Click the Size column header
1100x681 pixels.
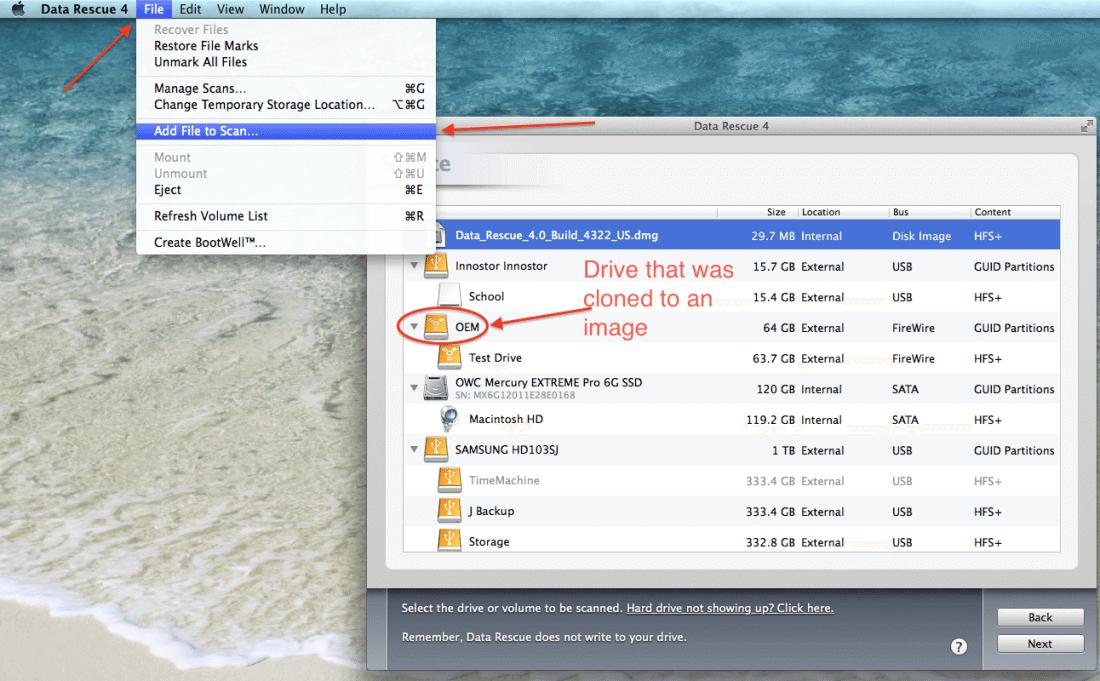click(776, 211)
